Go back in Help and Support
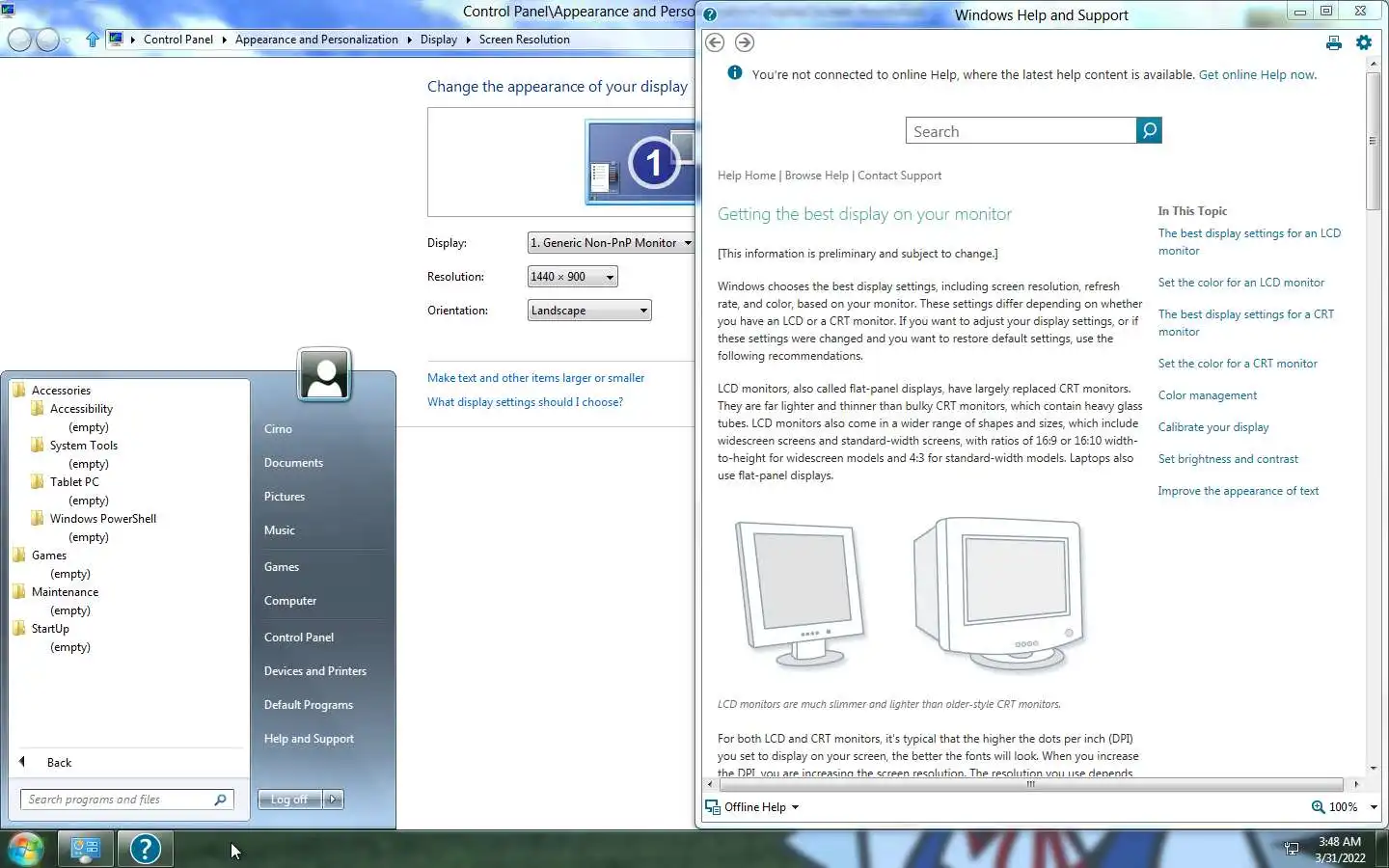This screenshot has width=1389, height=868. point(715,42)
